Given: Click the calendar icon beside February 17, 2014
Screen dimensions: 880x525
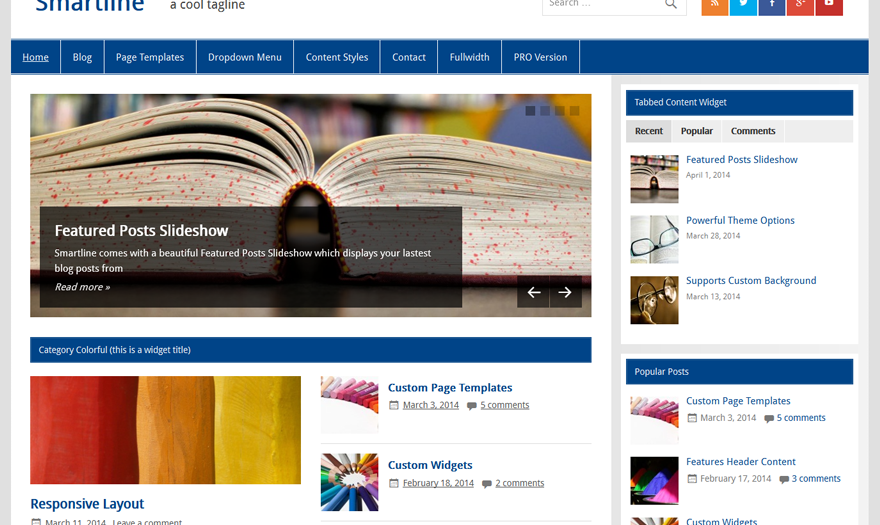Looking at the screenshot, I should point(692,479).
